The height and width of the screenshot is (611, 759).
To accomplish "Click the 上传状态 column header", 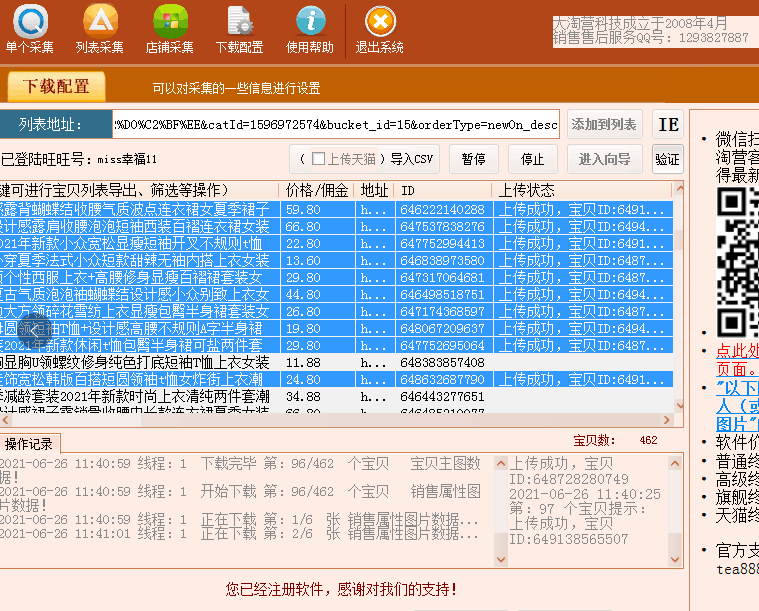I will [582, 190].
